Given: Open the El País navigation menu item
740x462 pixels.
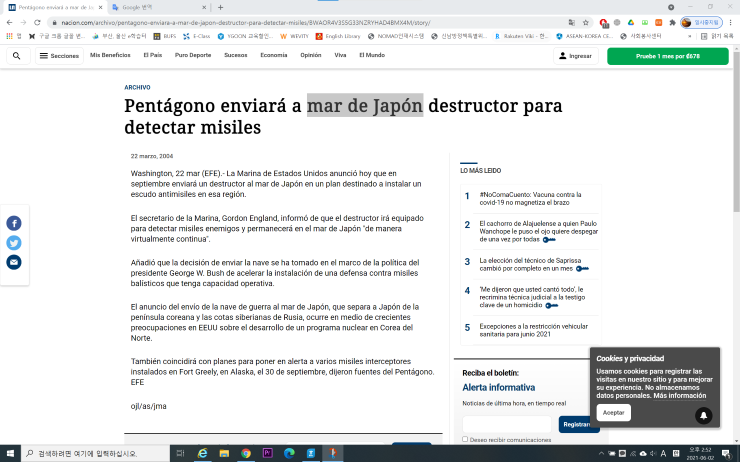Looking at the screenshot, I should pos(152,56).
